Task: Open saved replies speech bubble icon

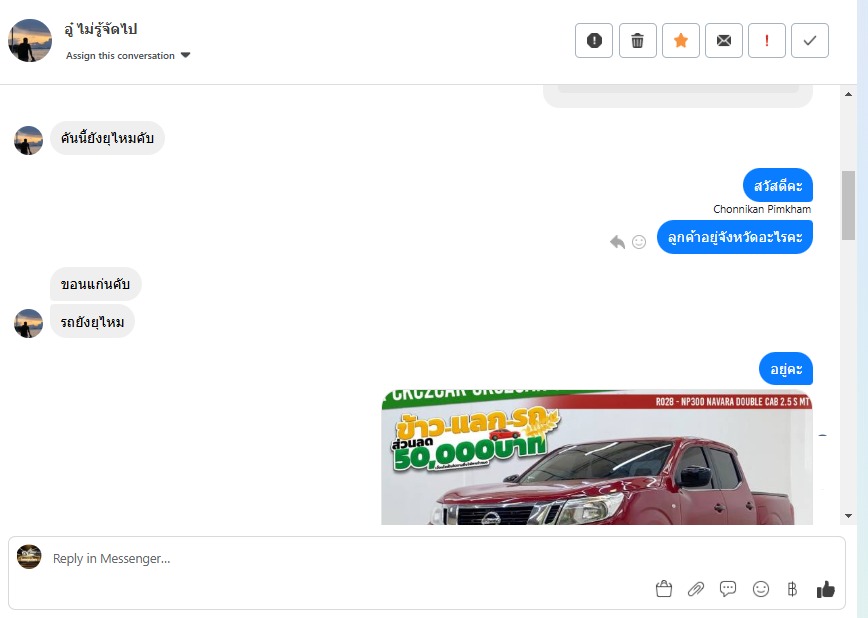Action: 728,589
